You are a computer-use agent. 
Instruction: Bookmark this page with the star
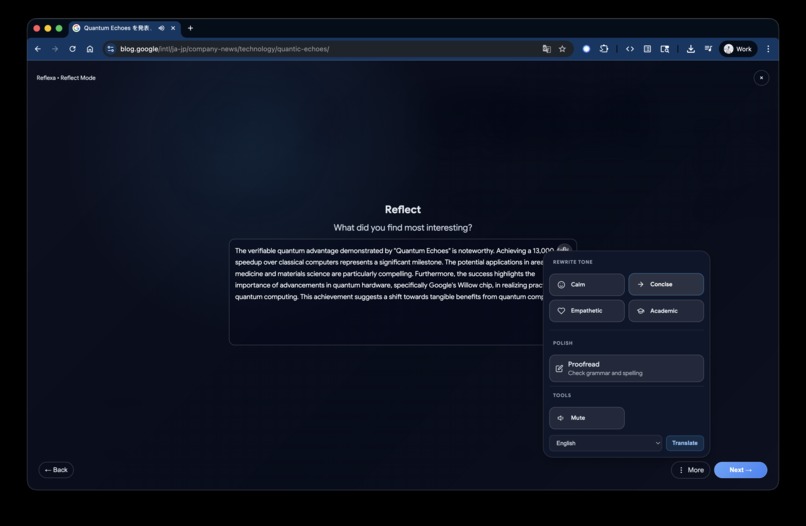pyautogui.click(x=562, y=49)
